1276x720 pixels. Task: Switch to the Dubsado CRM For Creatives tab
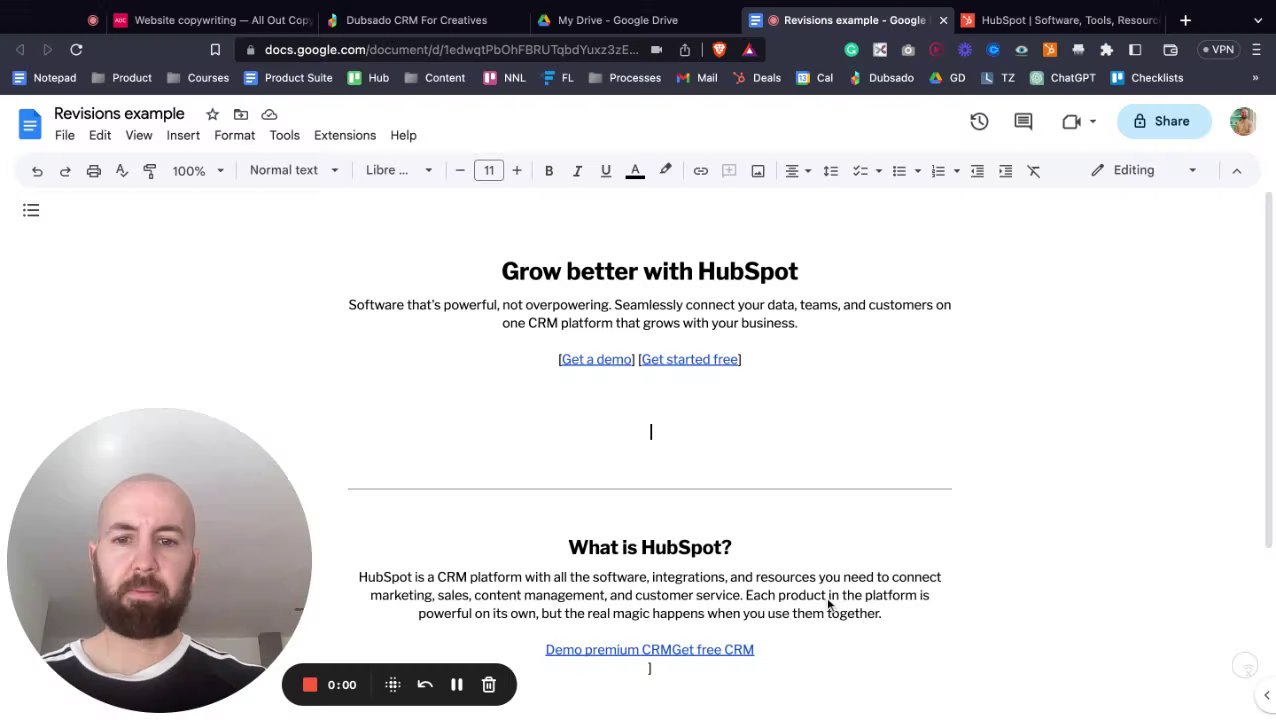point(416,20)
